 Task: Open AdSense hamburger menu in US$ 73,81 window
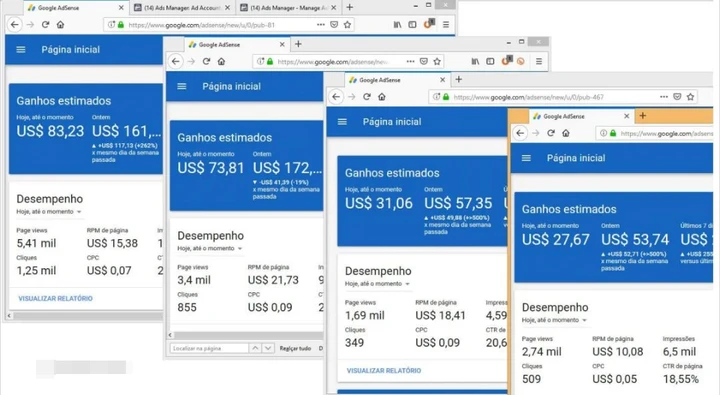(x=182, y=86)
